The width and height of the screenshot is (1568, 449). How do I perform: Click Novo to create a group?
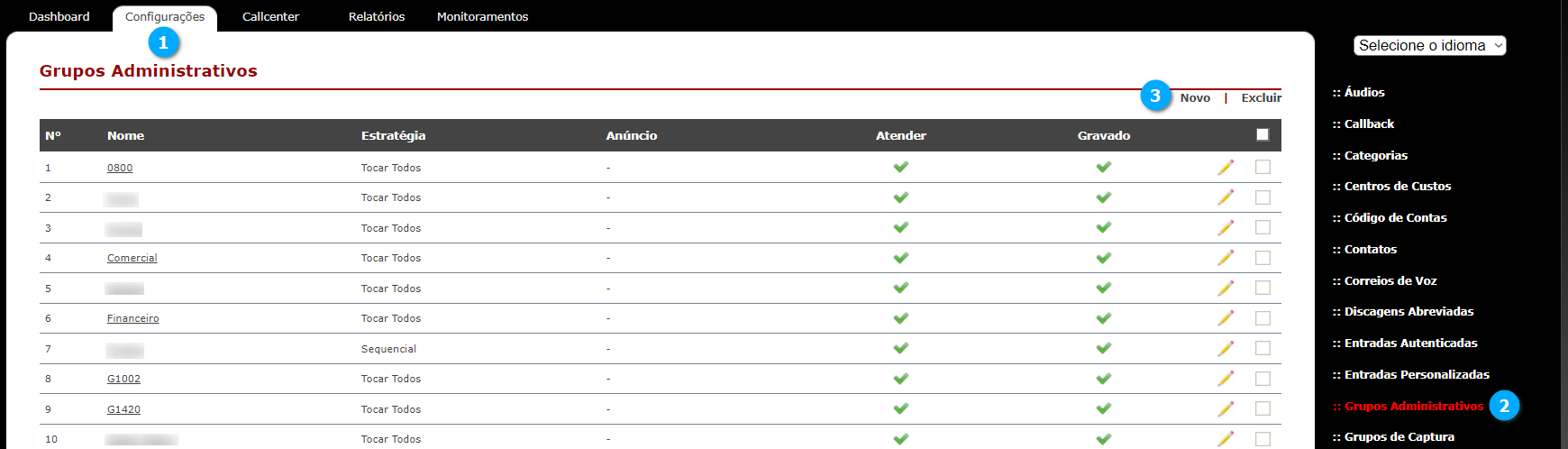coord(1195,97)
